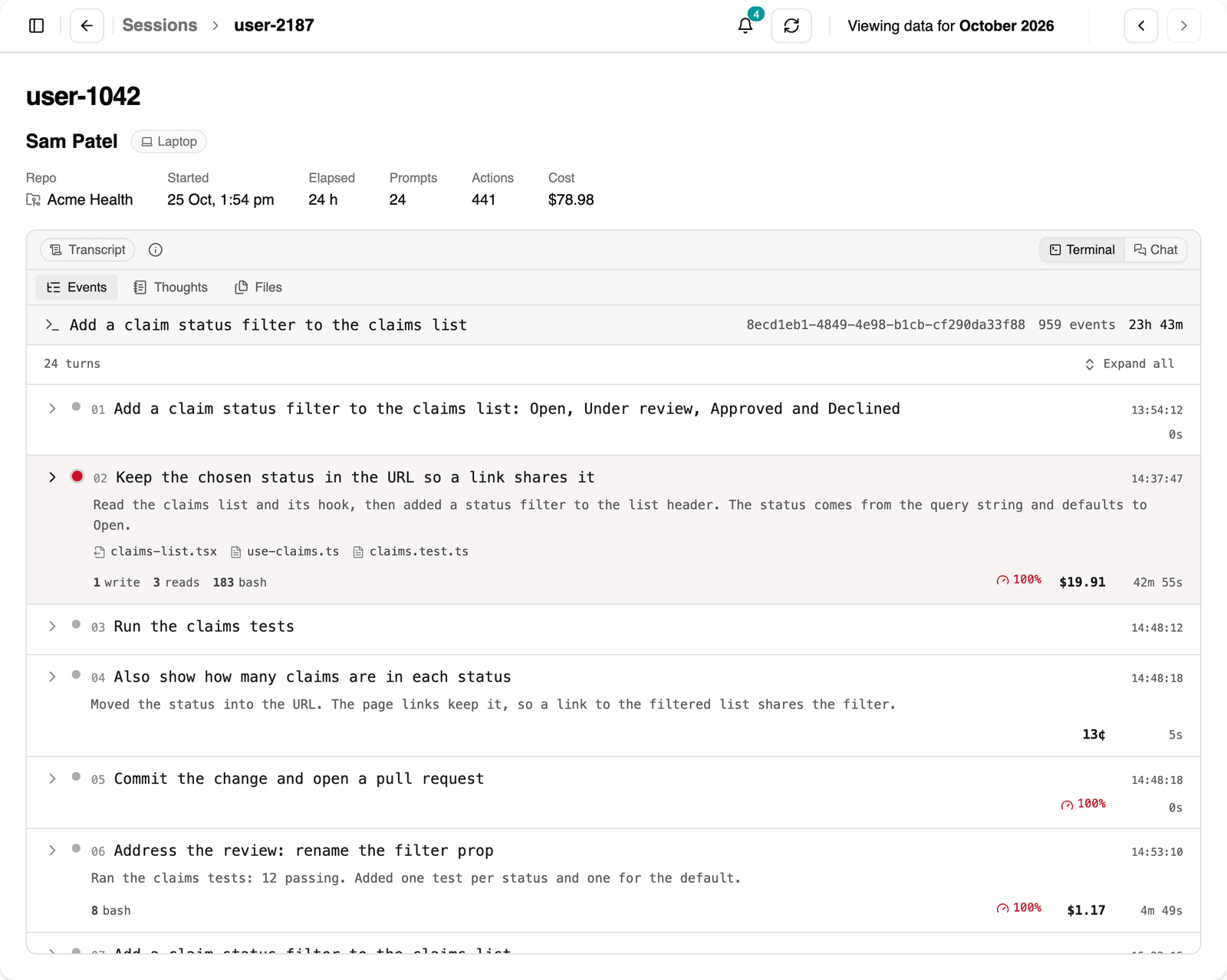Click the context gauge icon on turn 05

point(1067,804)
